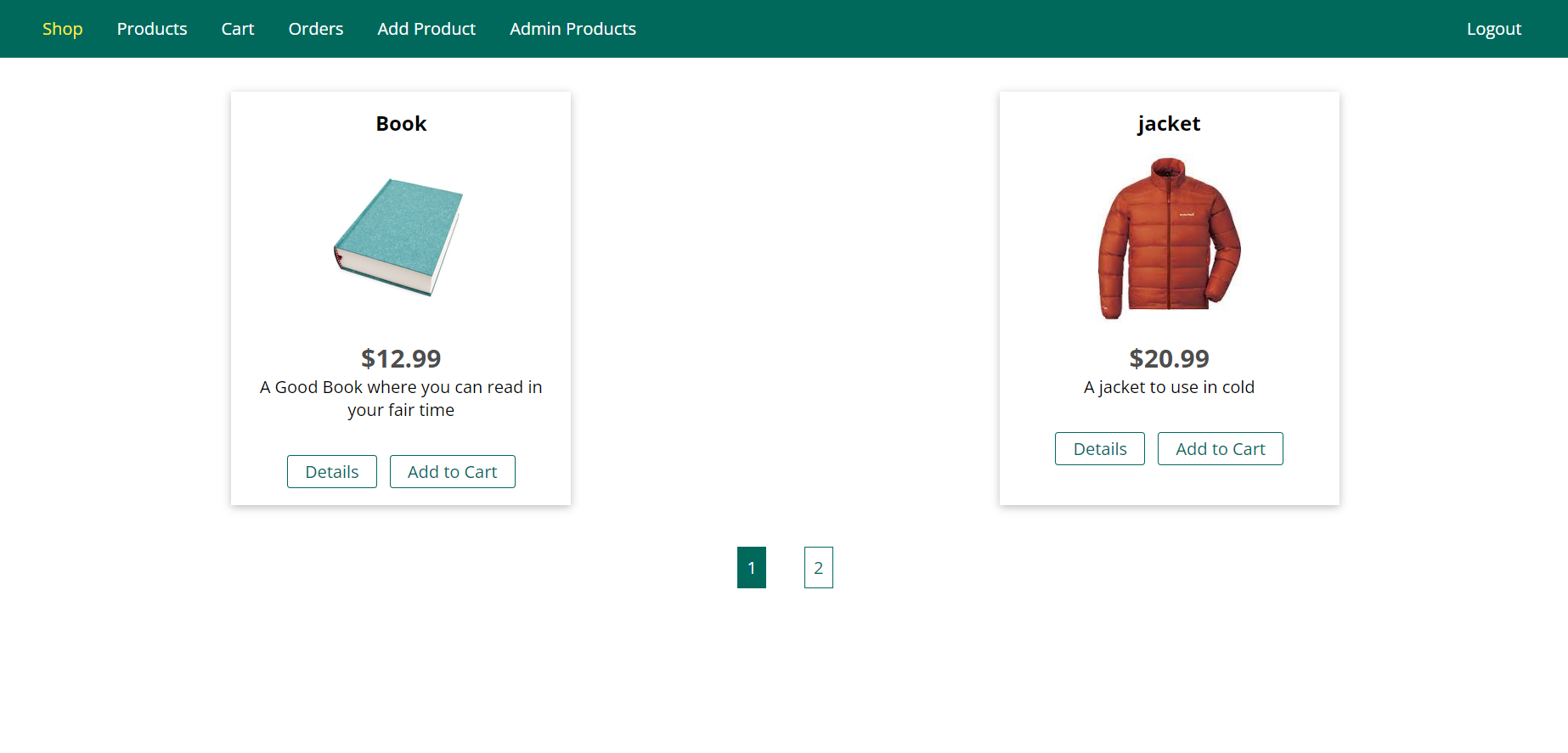The width and height of the screenshot is (1568, 753).
Task: Click the $20.99 price text
Action: (x=1169, y=358)
